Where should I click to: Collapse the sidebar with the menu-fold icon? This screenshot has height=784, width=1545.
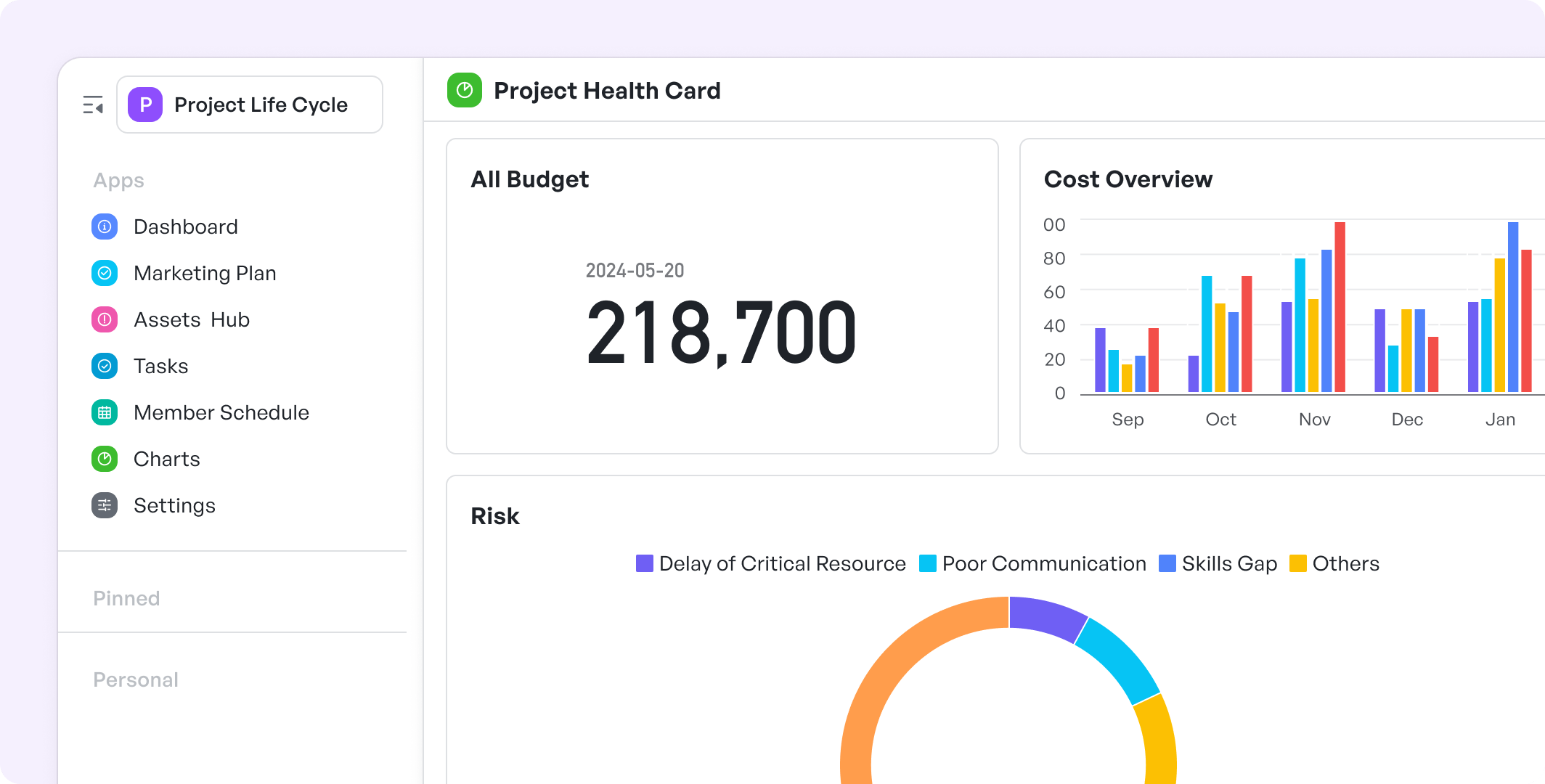[x=93, y=105]
